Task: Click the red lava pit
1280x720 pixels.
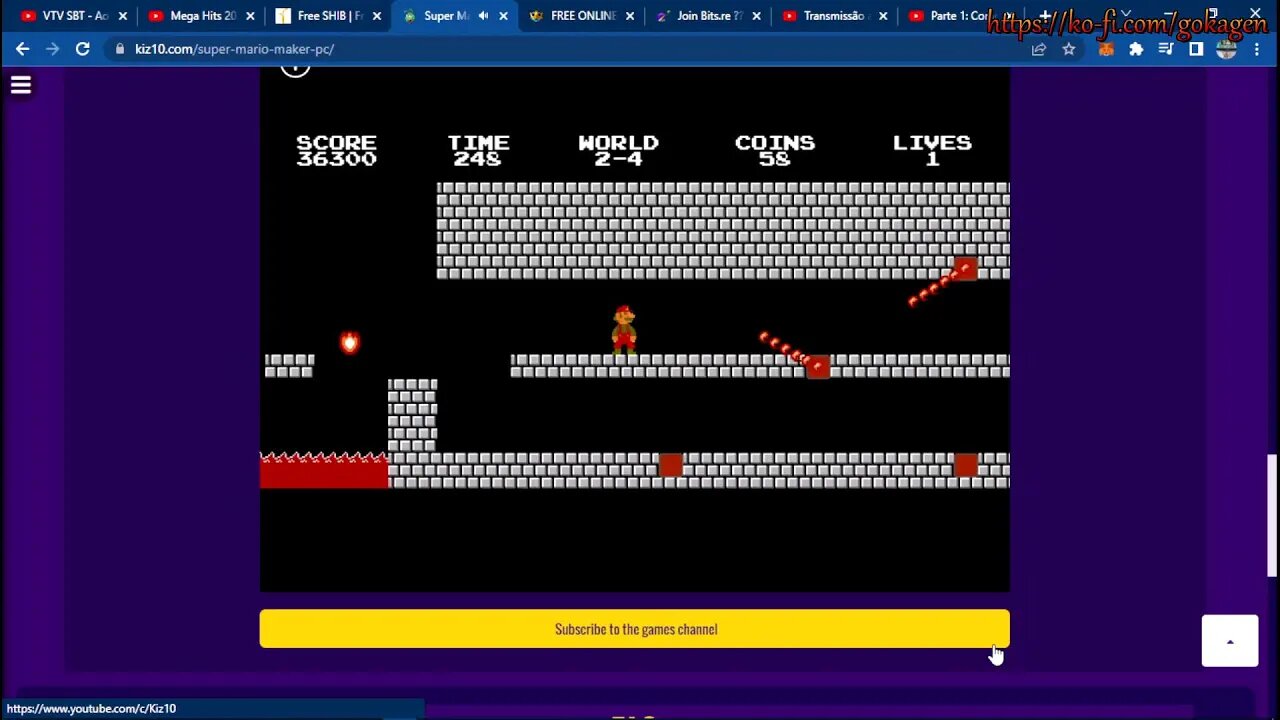Action: (324, 471)
